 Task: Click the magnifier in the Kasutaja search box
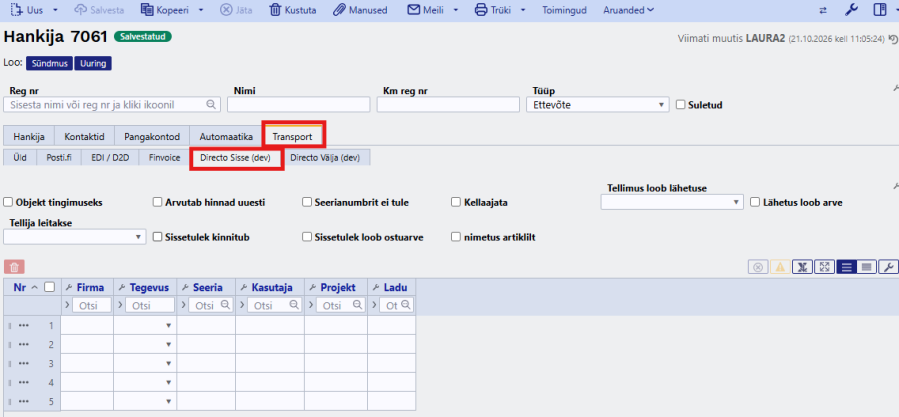[x=294, y=305]
